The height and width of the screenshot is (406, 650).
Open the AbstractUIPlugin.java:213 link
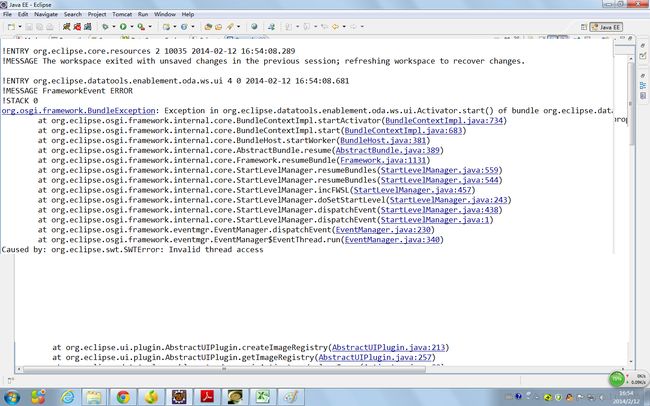point(388,348)
